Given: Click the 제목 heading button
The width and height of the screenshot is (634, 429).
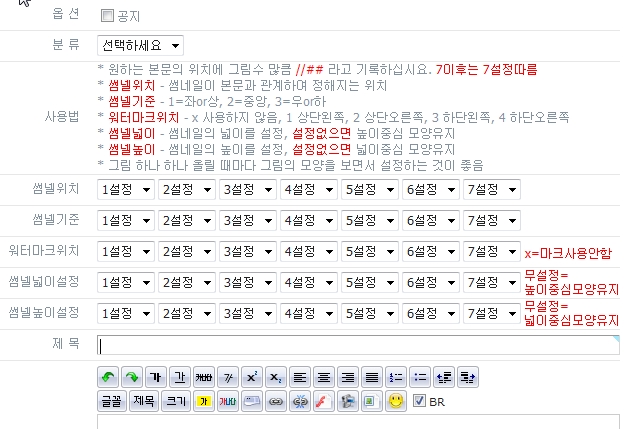Looking at the screenshot, I should pyautogui.click(x=143, y=401).
